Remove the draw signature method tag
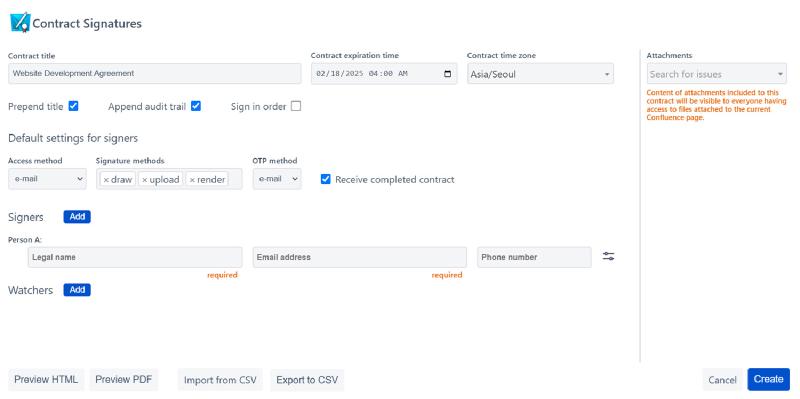This screenshot has width=800, height=399. [x=106, y=180]
